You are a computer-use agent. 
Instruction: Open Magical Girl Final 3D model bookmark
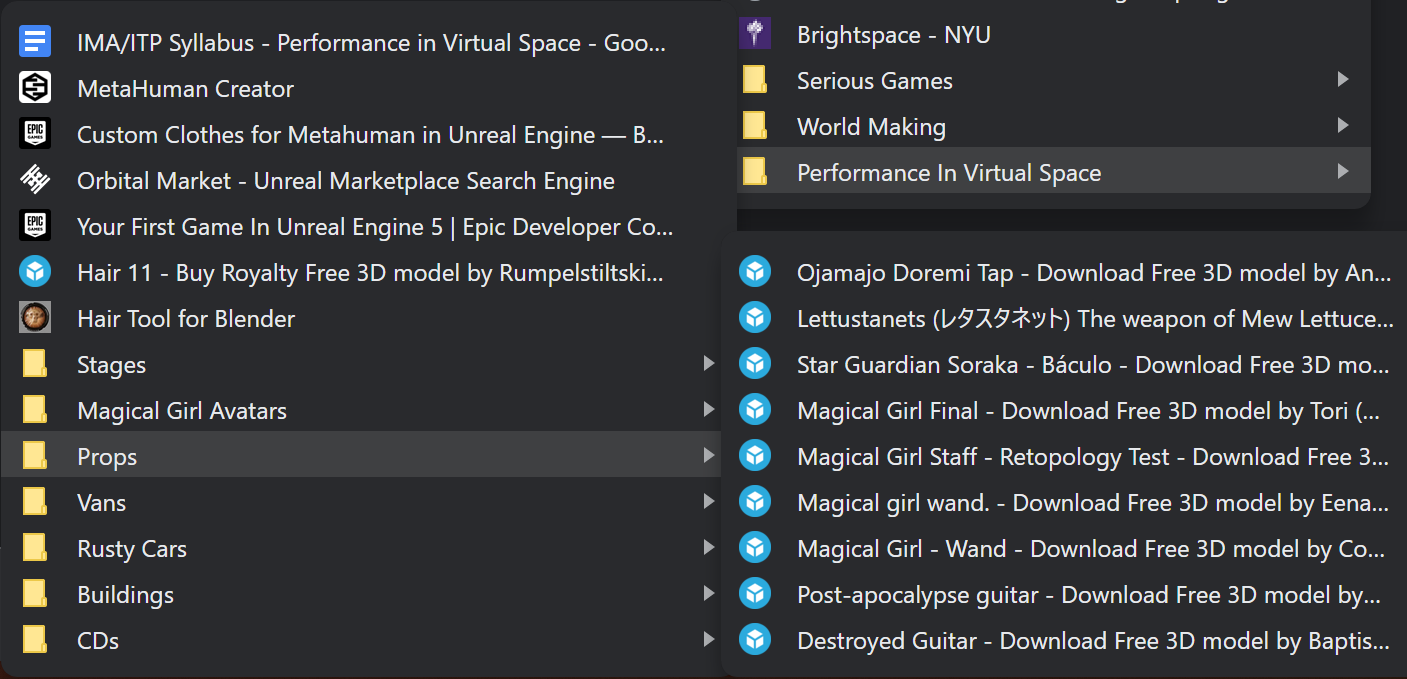1064,411
